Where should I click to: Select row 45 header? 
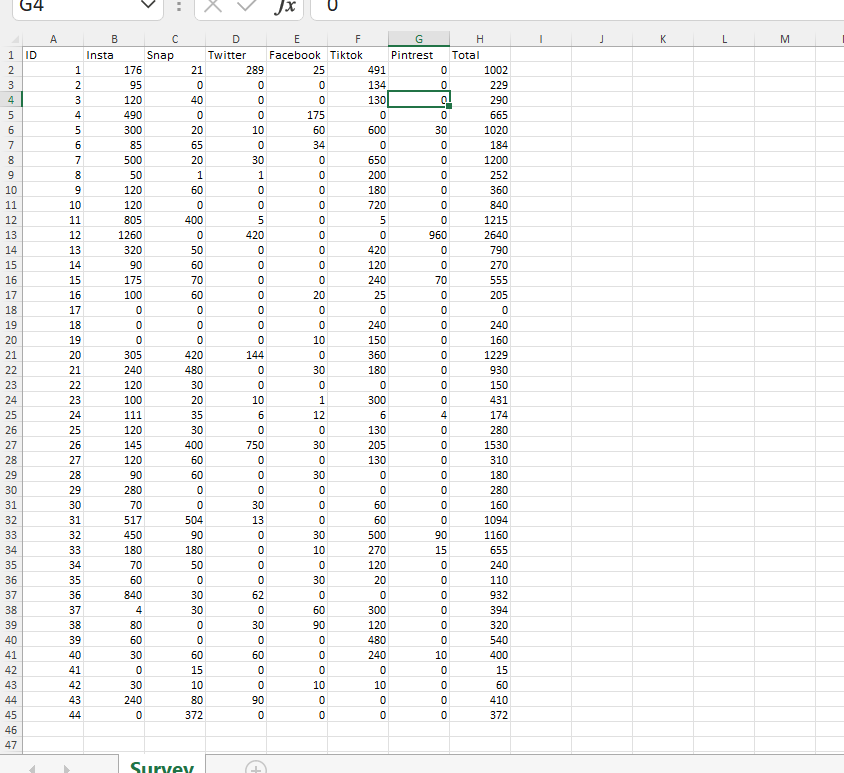[x=11, y=715]
